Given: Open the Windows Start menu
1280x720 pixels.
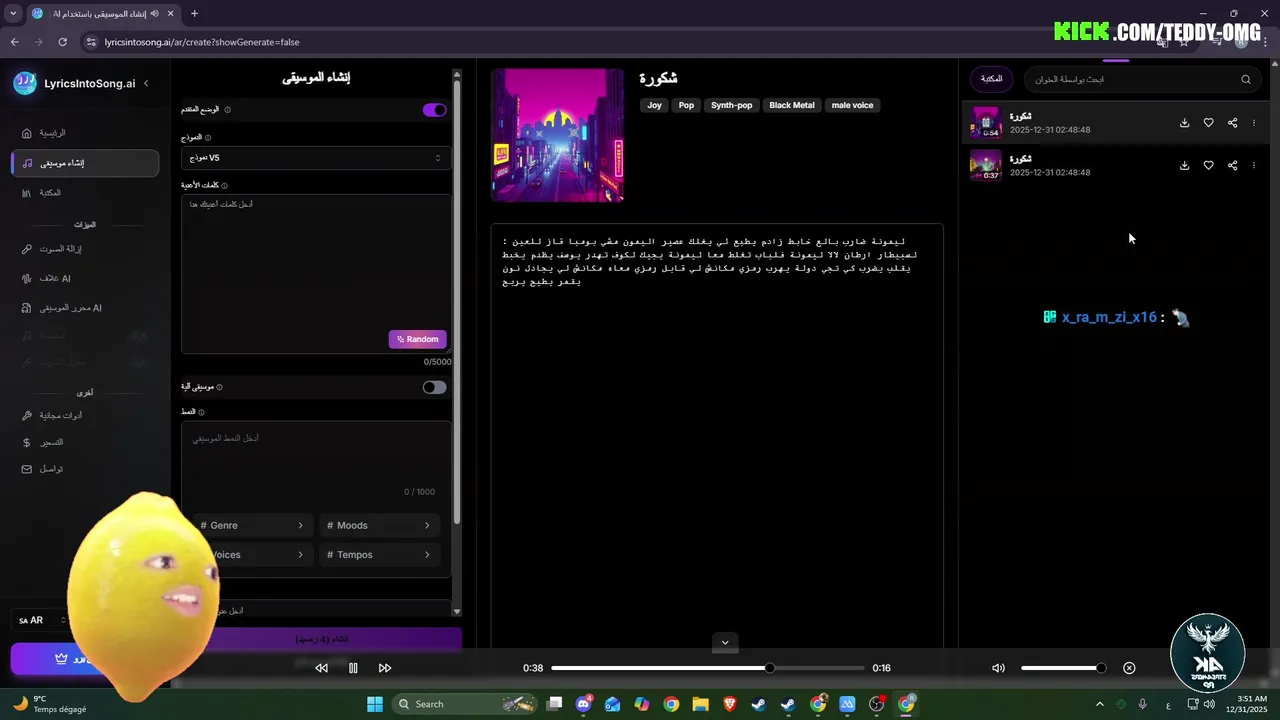Looking at the screenshot, I should (375, 704).
